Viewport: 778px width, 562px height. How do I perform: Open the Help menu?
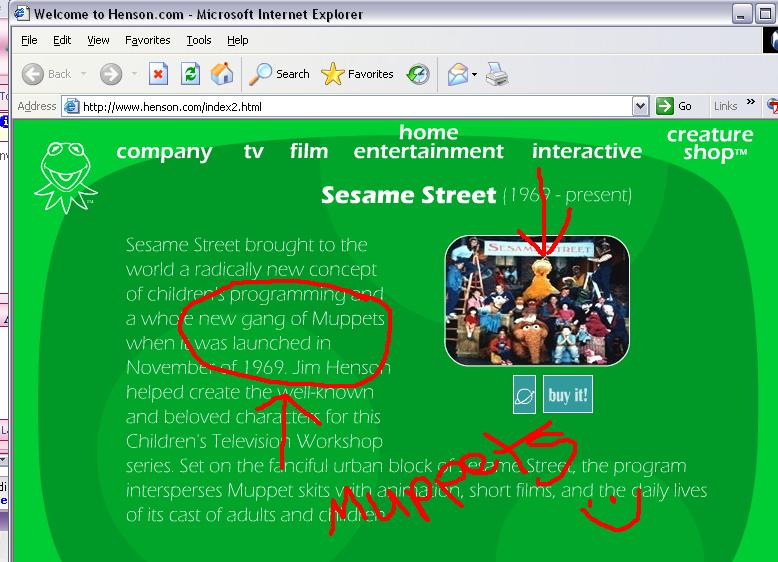tap(238, 40)
